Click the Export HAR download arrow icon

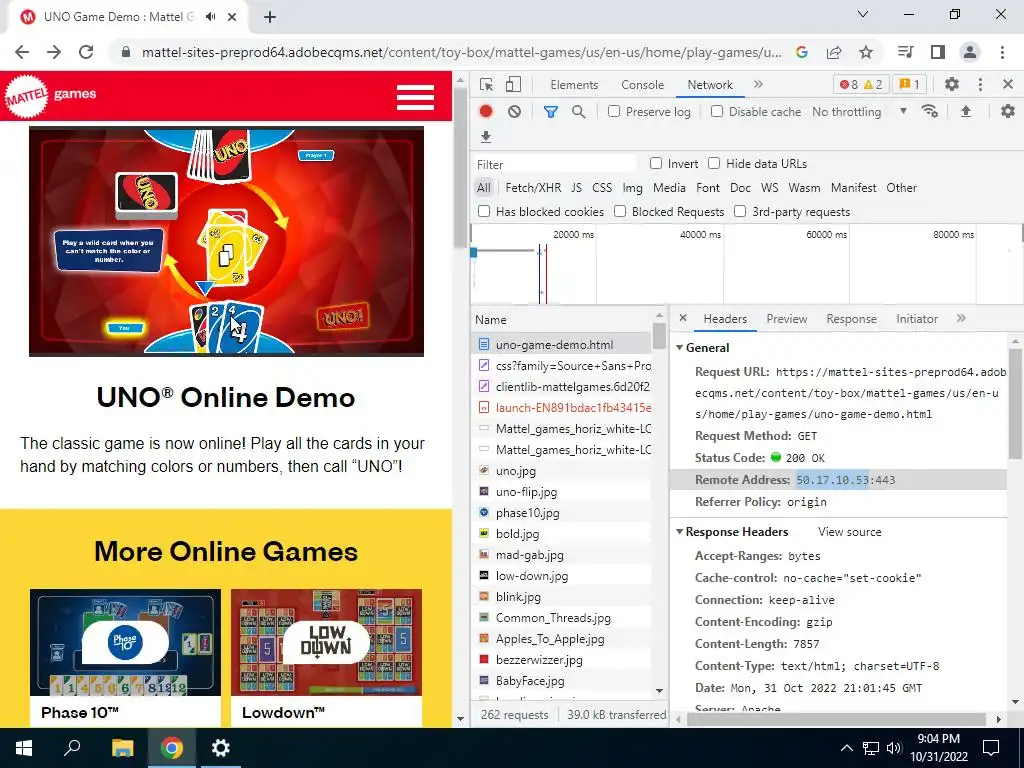coord(485,136)
